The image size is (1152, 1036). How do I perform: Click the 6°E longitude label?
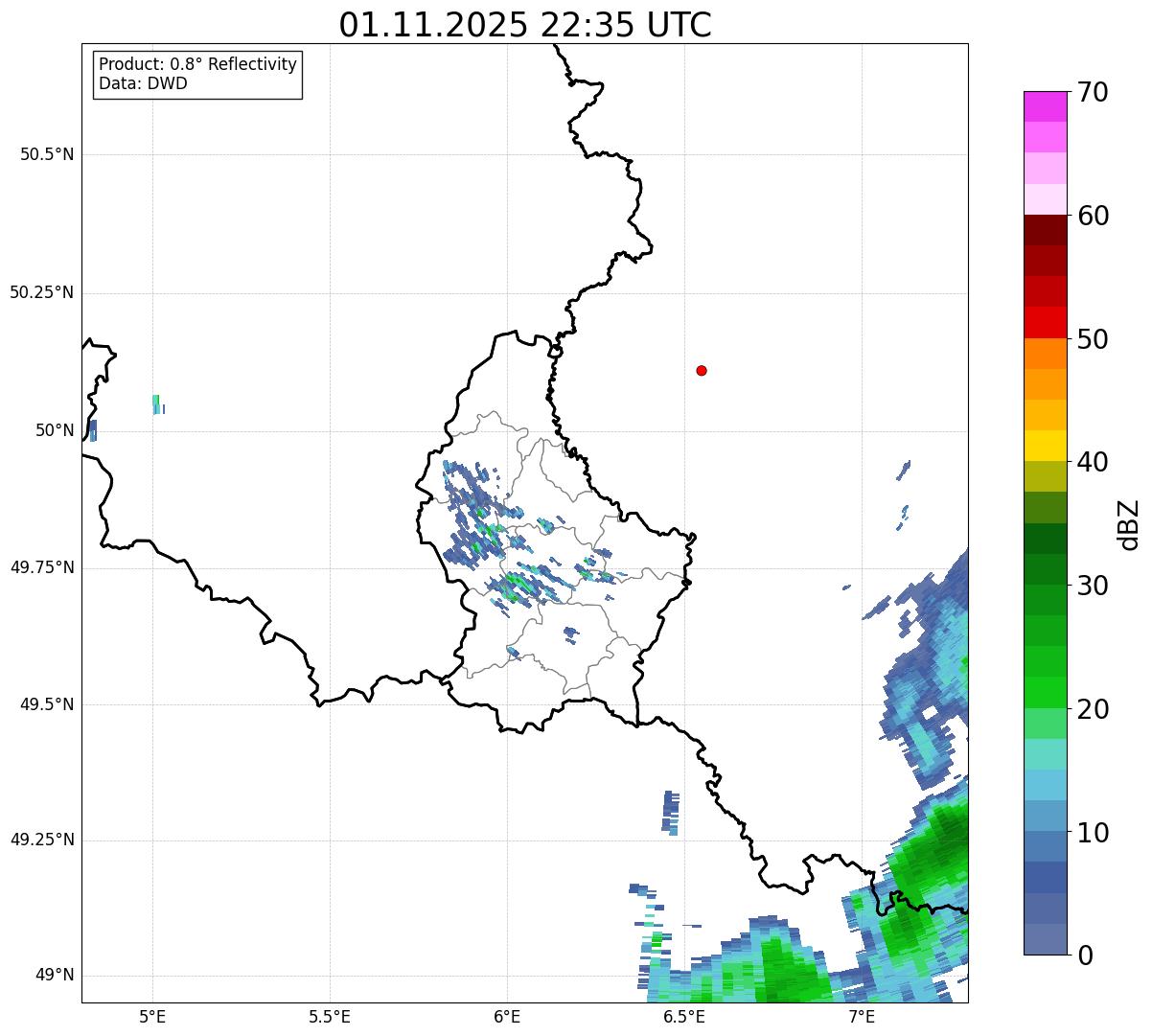click(507, 1016)
